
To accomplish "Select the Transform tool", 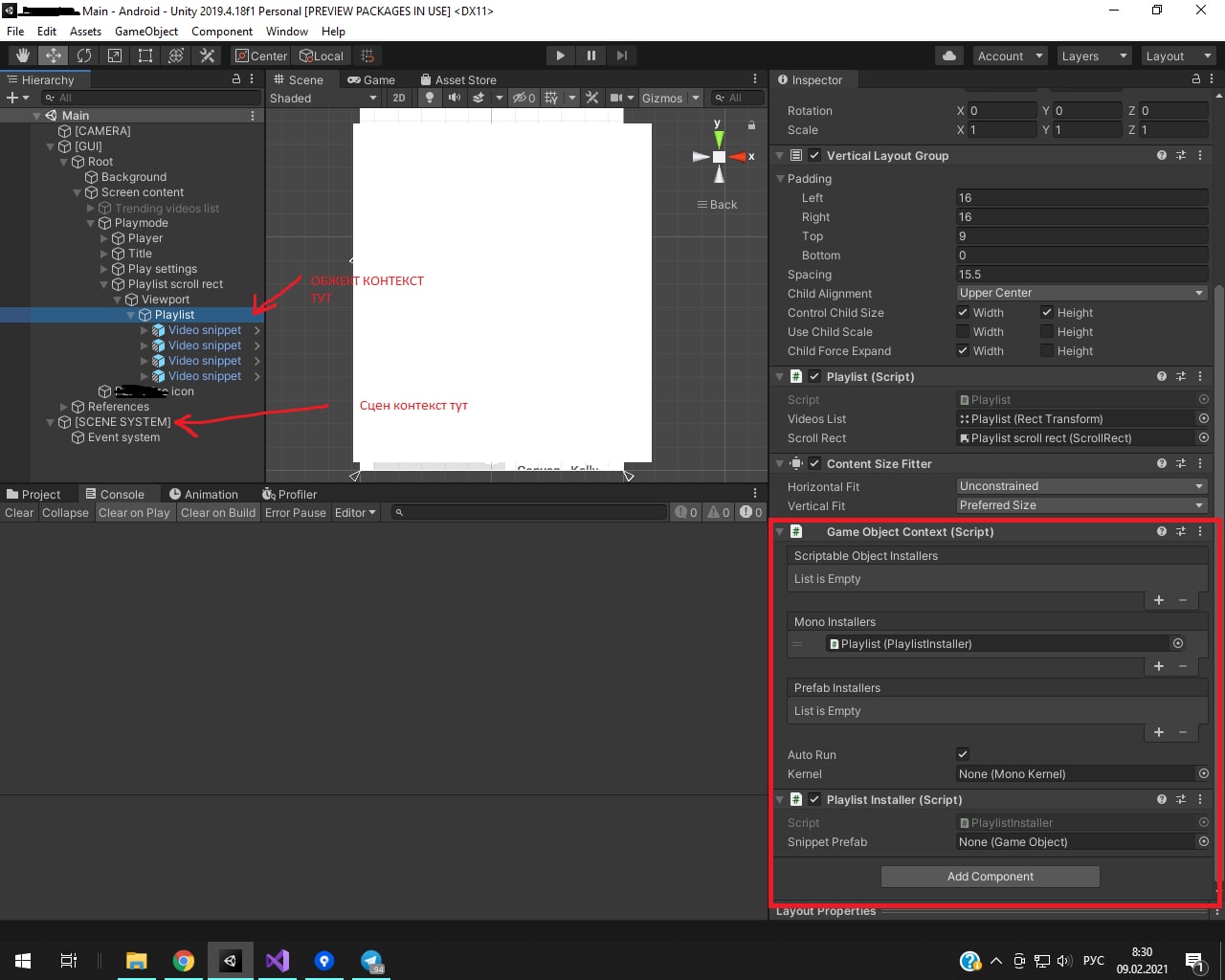I will pos(176,56).
